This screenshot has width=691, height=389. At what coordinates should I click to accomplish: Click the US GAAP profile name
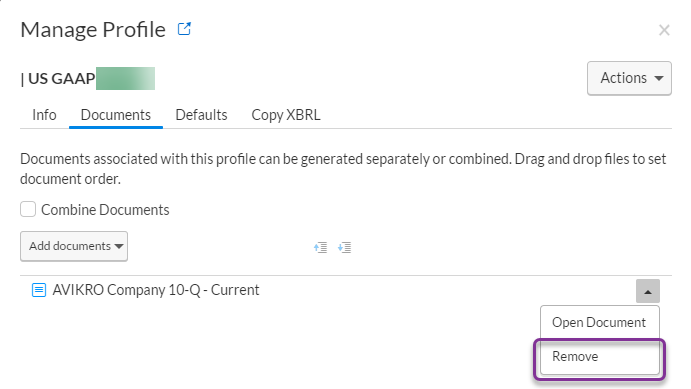point(58,78)
